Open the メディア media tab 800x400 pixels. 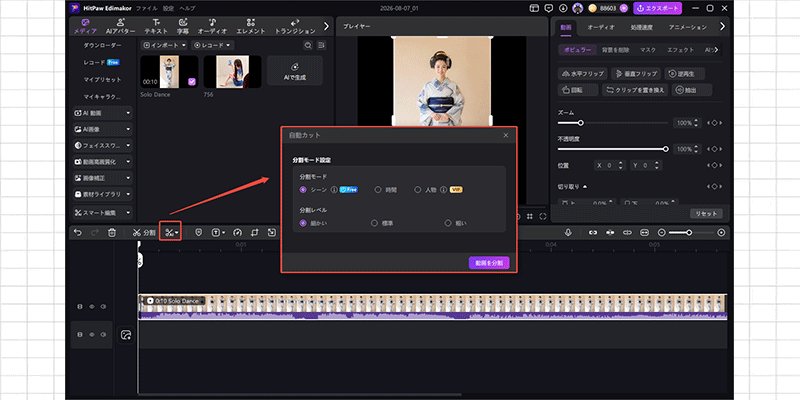pos(85,26)
